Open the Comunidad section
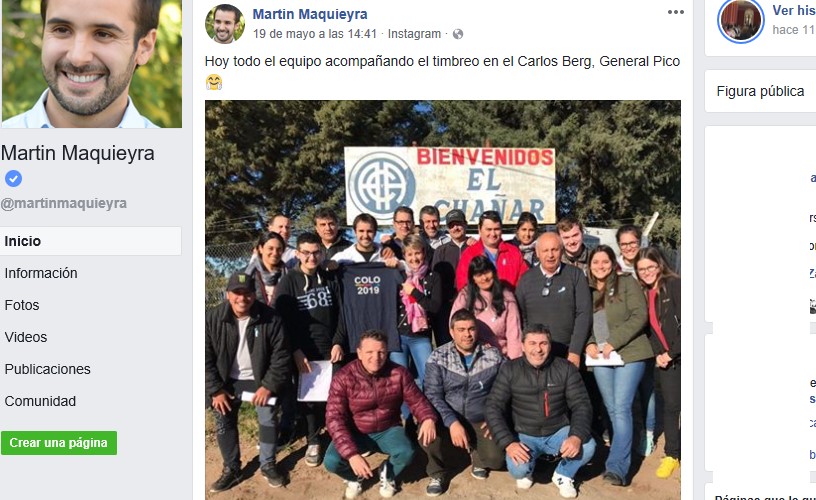816x500 pixels. coord(40,401)
